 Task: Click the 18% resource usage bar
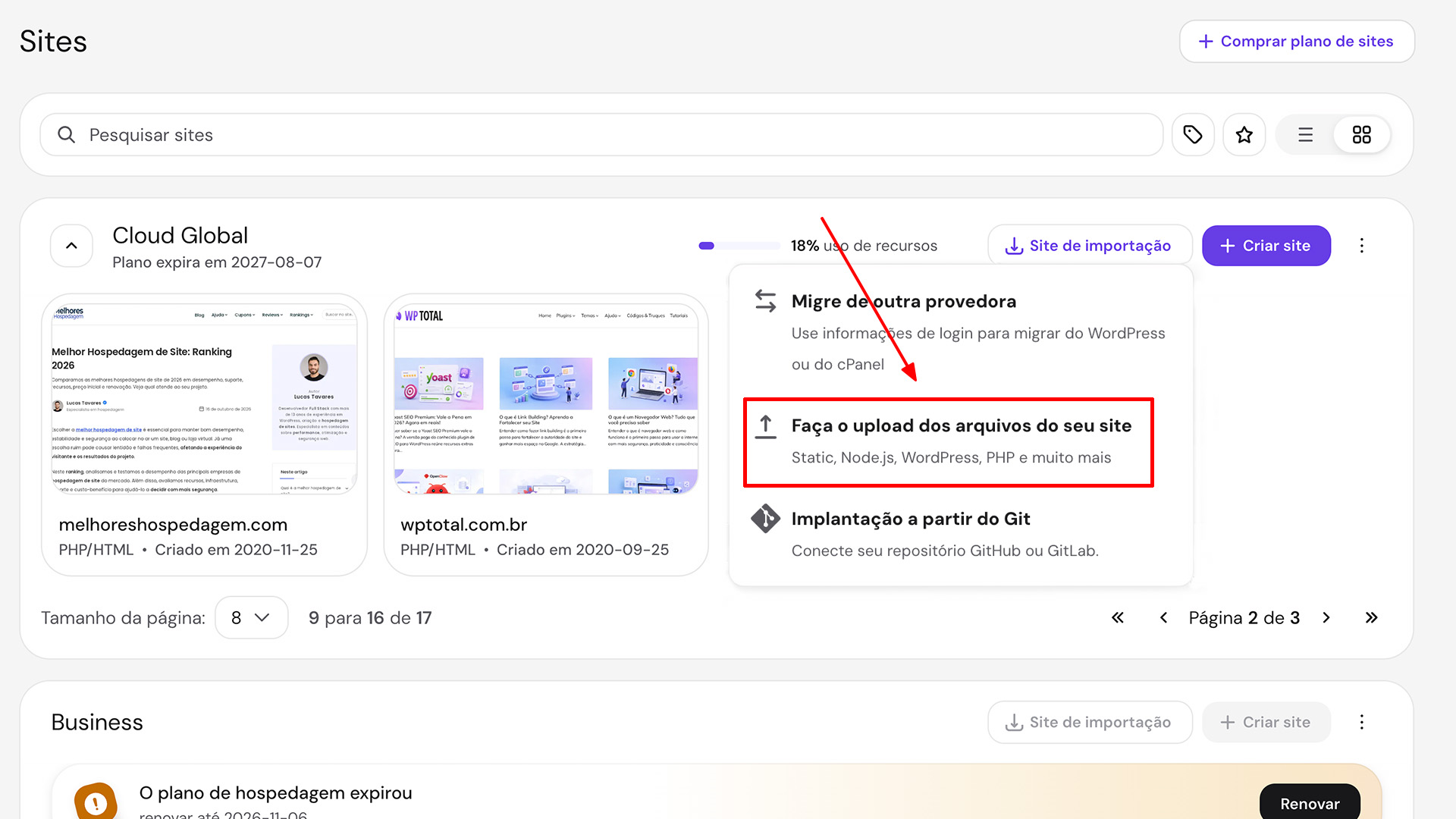[739, 246]
